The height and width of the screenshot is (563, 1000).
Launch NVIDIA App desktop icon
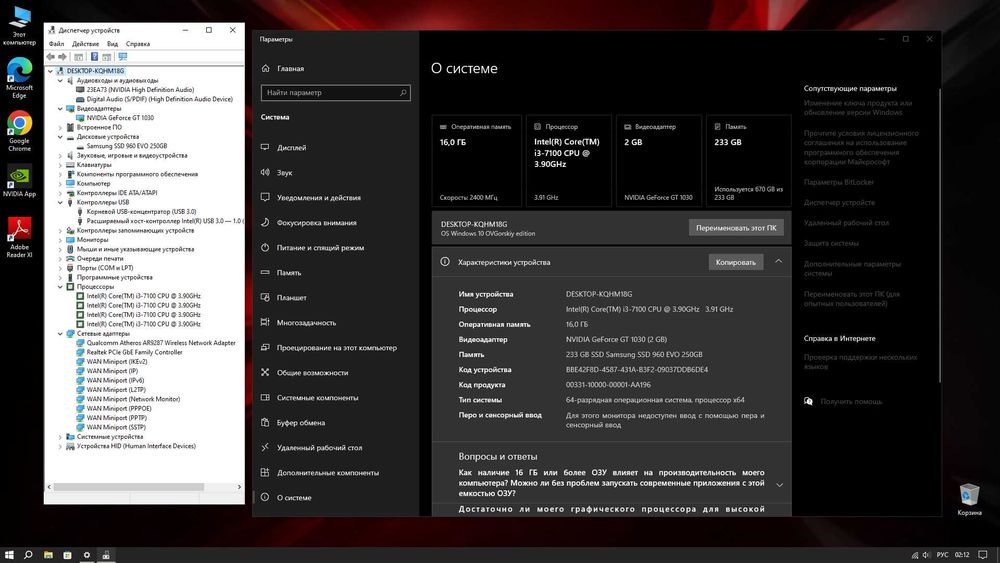tap(19, 181)
